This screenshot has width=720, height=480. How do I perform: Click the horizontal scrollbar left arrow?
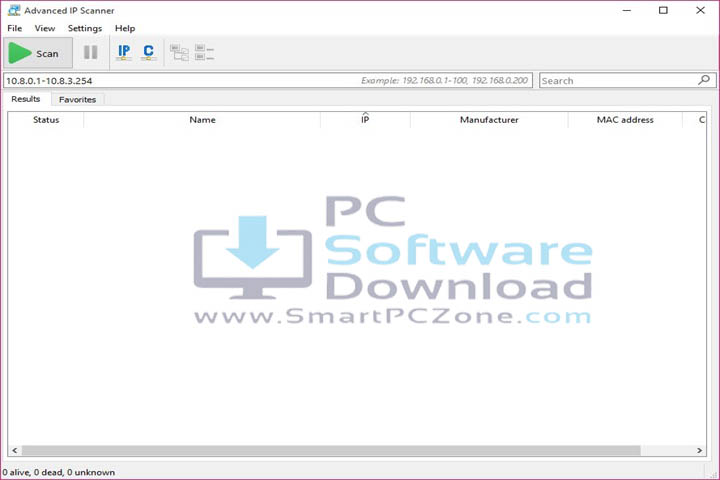15,451
